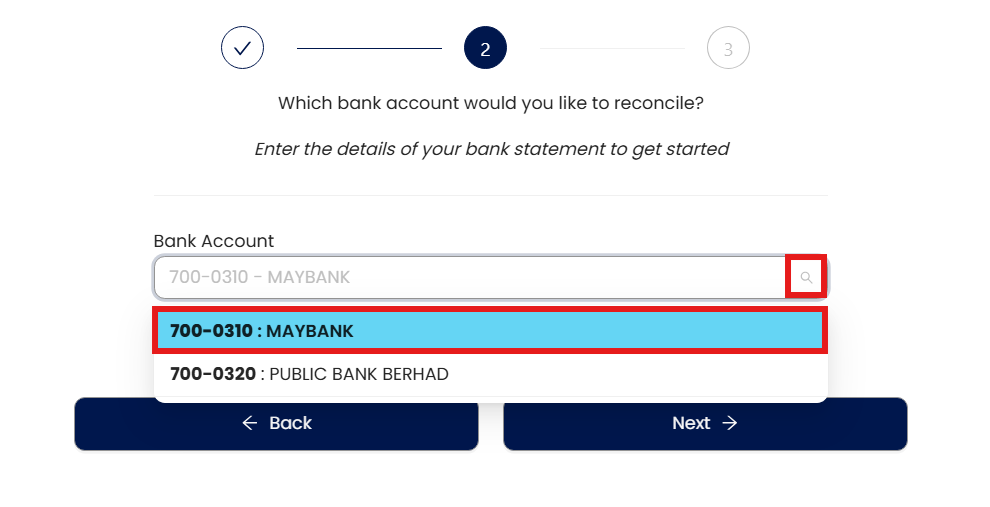Screen dimensions: 990x507
Task: Click the bold 700-0320 account code
Action: pyautogui.click(x=212, y=374)
